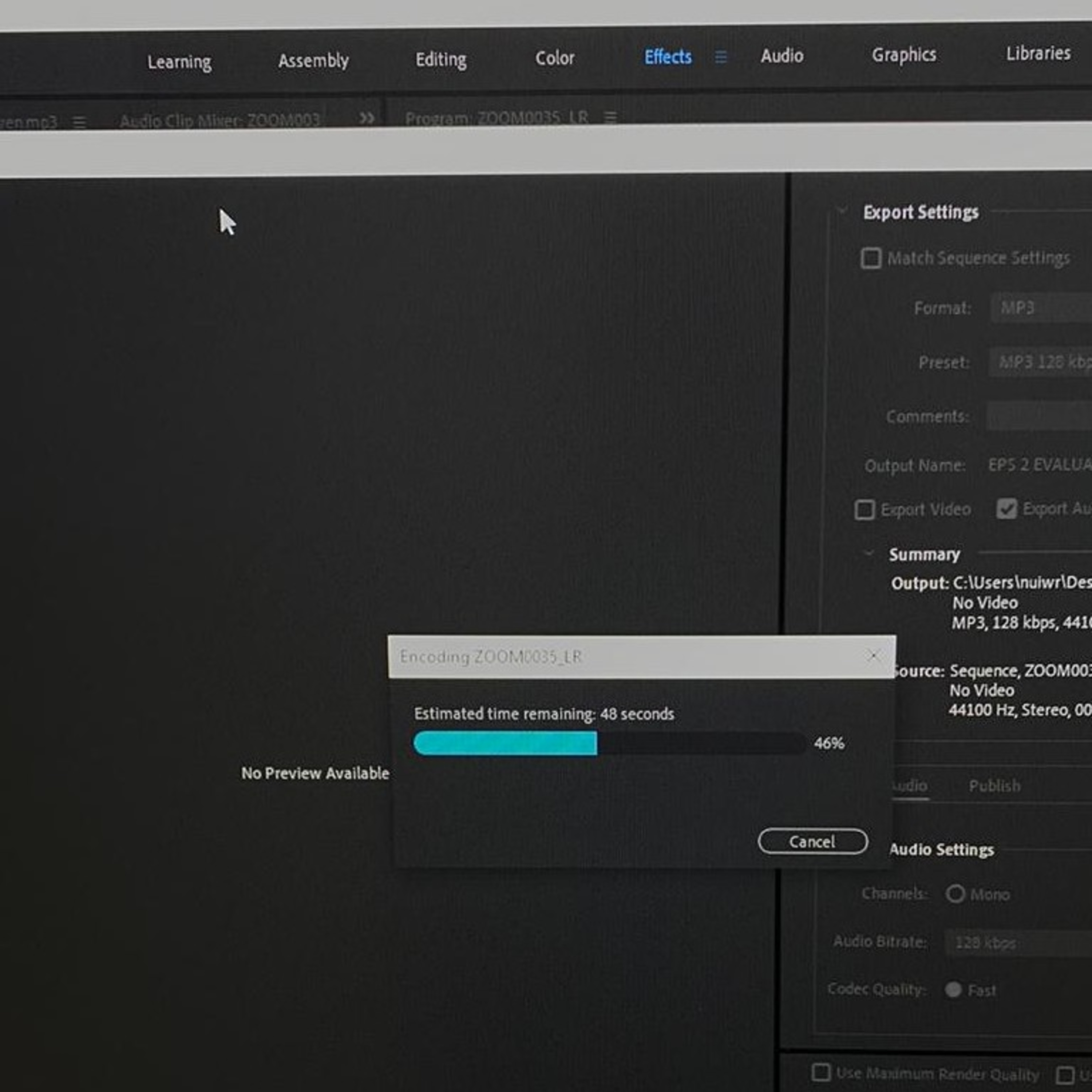Open panel menu beside the mp3 tab
Viewport: 1092px width, 1092px height.
(80, 122)
